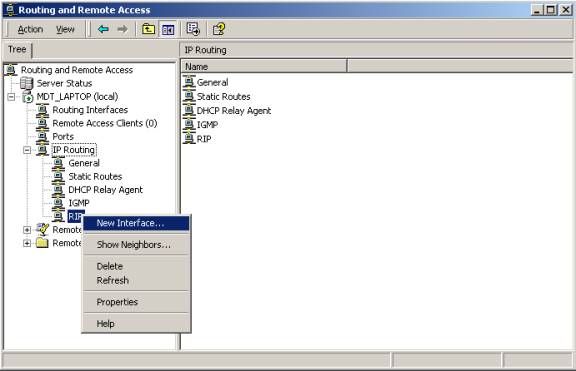Choose Refresh from context menu
Screen dimensions: 576x371
[136, 280]
